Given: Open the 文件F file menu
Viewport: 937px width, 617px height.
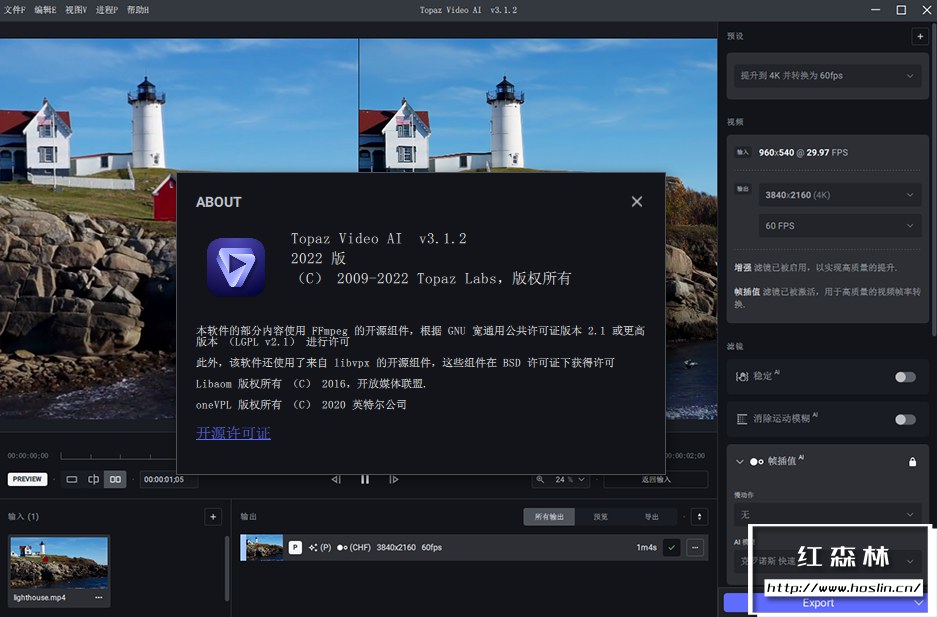Looking at the screenshot, I should click(x=14, y=10).
